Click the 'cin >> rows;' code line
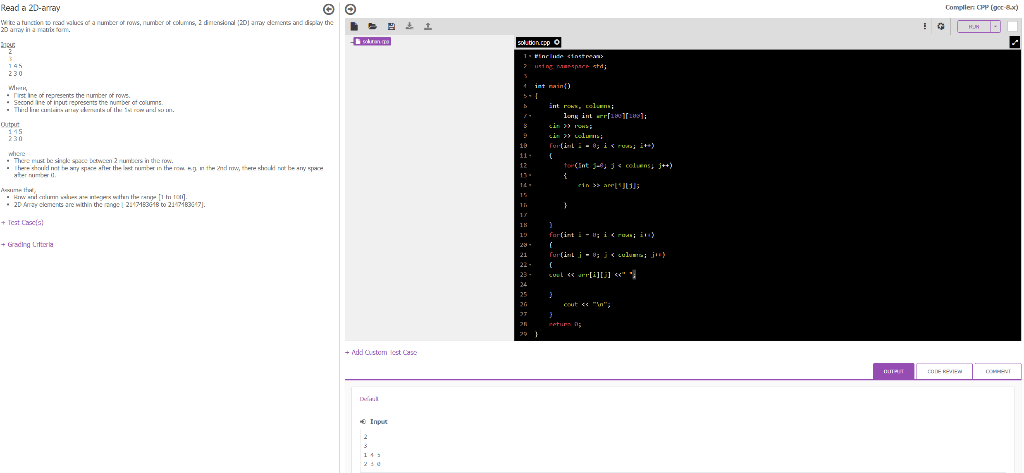Viewport: 1024px width, 473px height. [571, 125]
